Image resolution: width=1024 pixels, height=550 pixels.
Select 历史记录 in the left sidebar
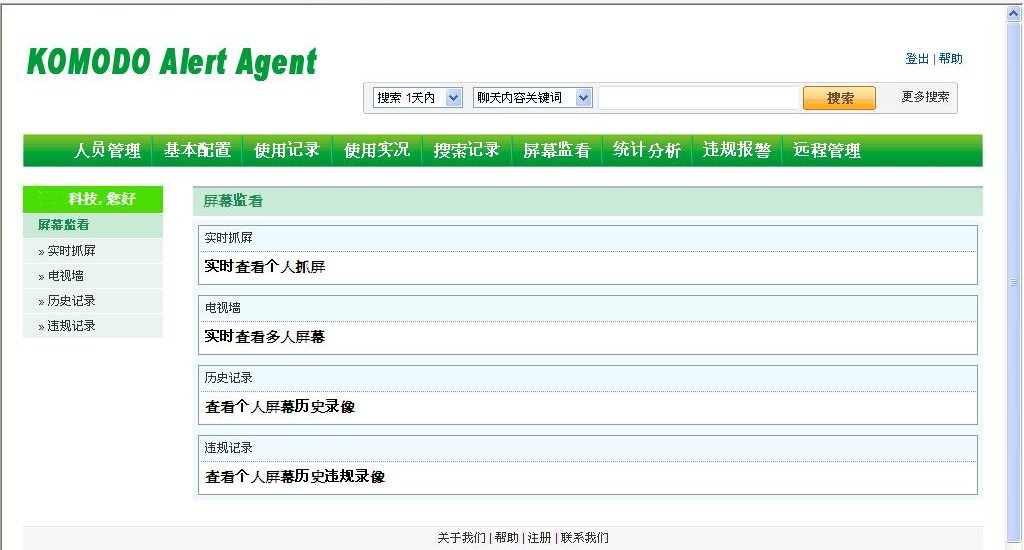tap(71, 300)
